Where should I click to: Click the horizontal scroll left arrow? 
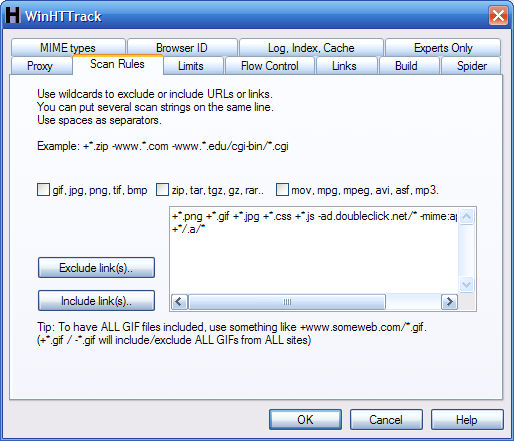(179, 302)
